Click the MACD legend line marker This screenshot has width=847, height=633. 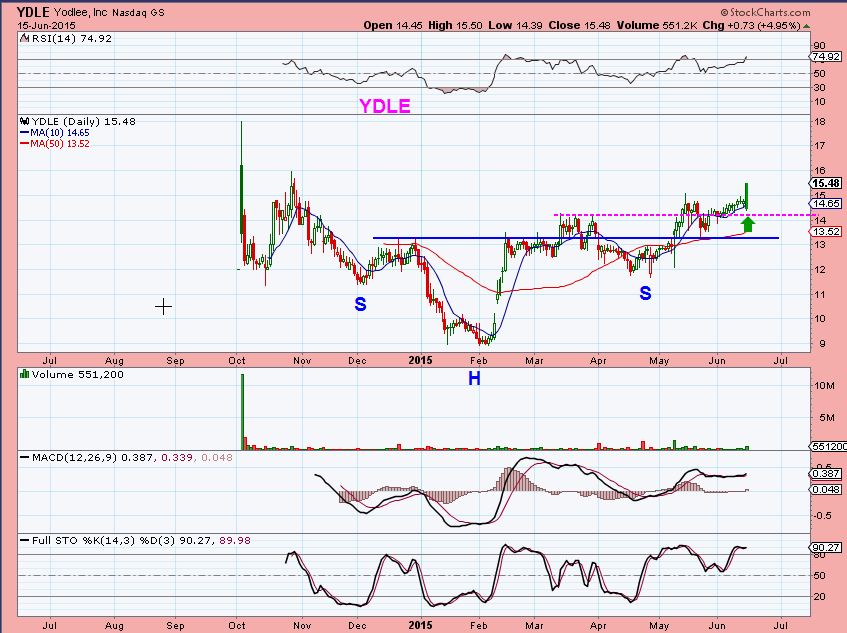(x=24, y=457)
